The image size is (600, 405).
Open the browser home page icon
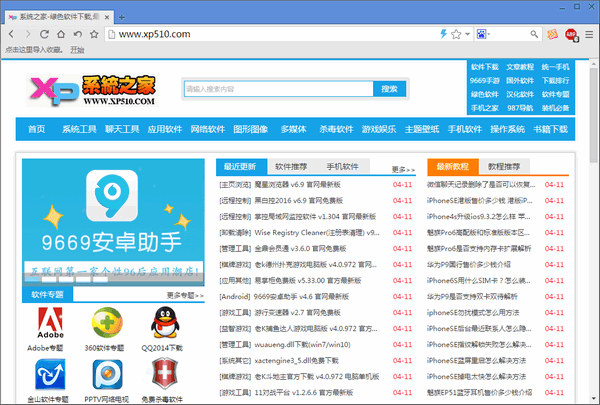tap(61, 34)
